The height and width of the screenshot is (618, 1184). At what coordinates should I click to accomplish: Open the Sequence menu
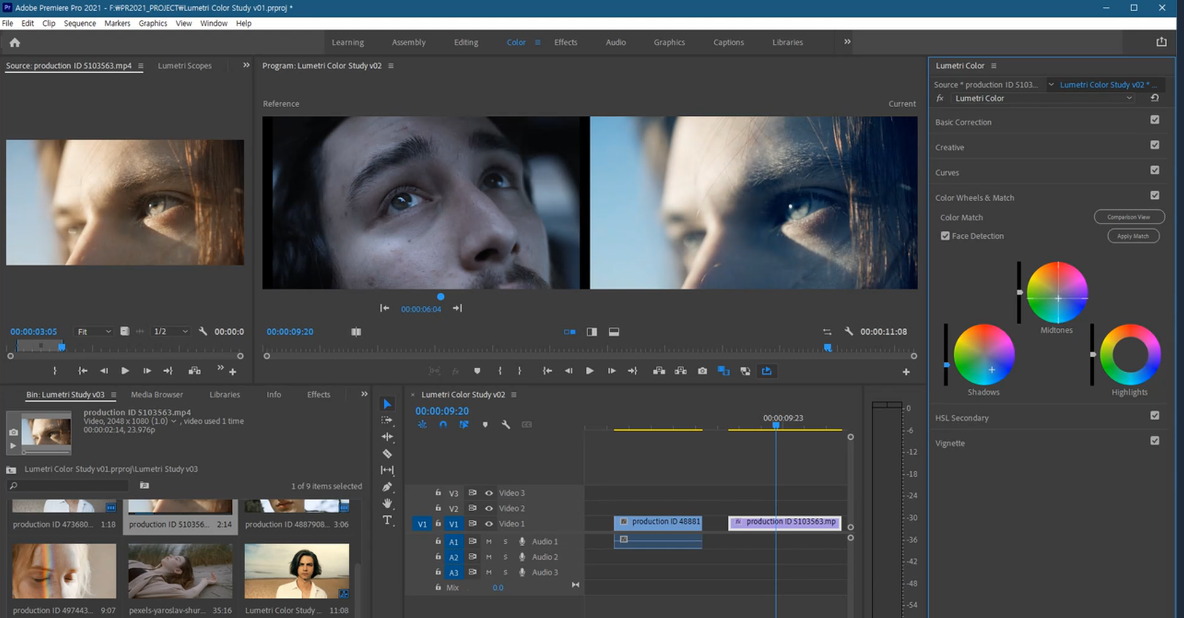80,23
